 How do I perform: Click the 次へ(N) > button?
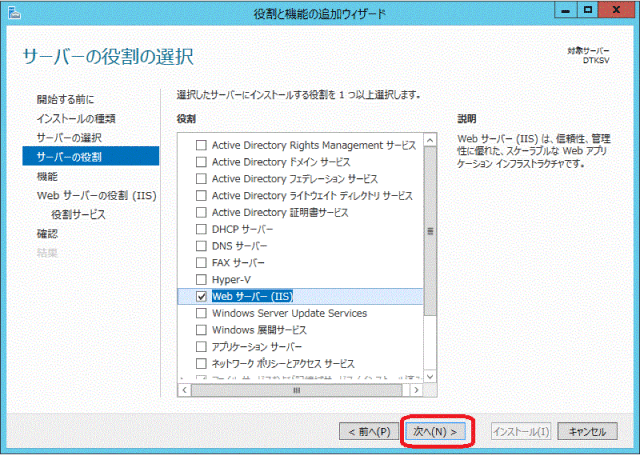(x=435, y=431)
